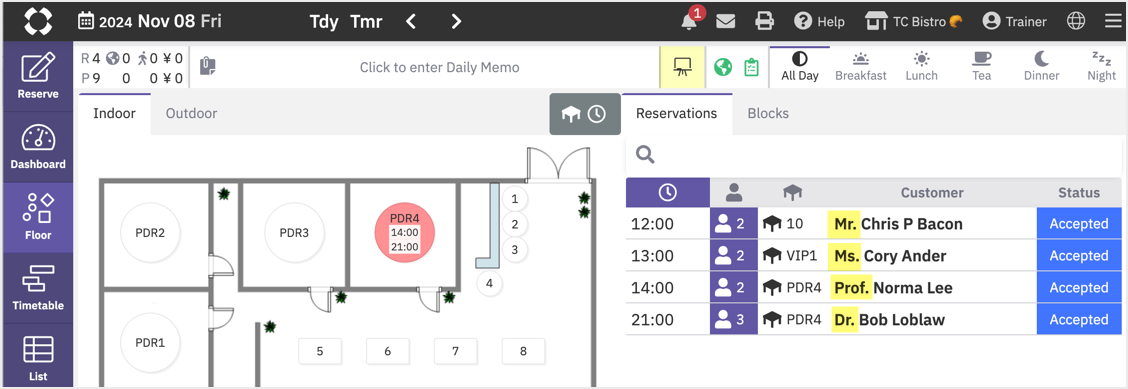Screen dimensions: 1128x389
Task: Open the mail envelope icon
Action: click(x=726, y=22)
